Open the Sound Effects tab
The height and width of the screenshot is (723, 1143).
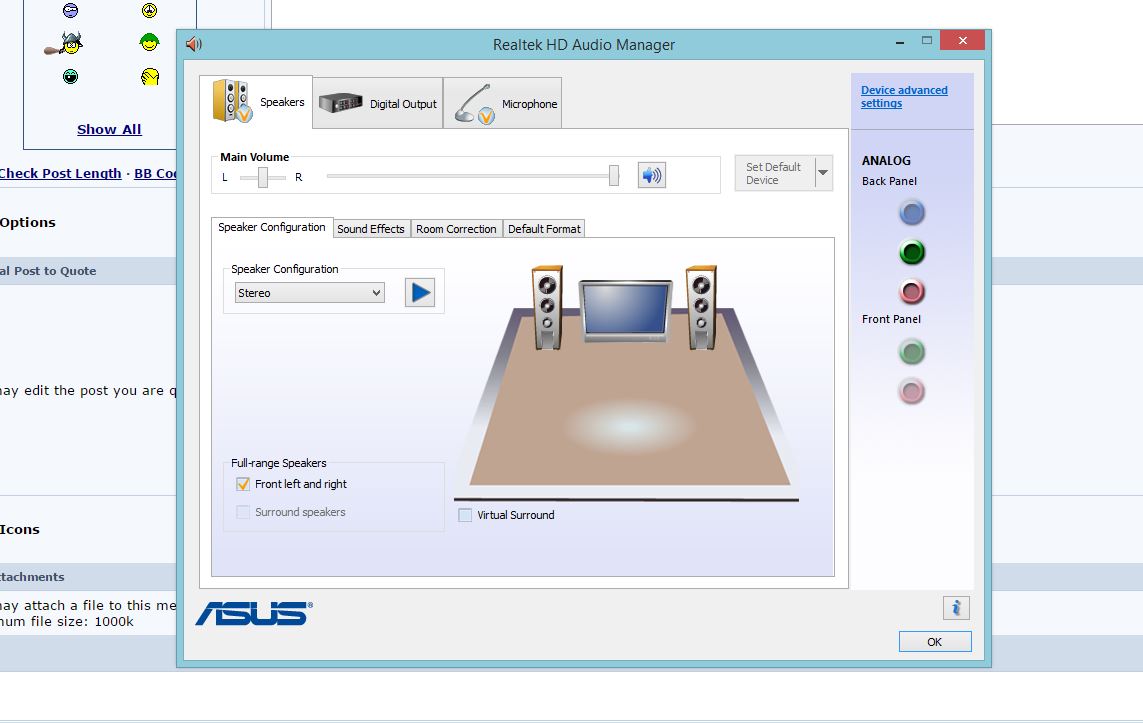(x=371, y=229)
